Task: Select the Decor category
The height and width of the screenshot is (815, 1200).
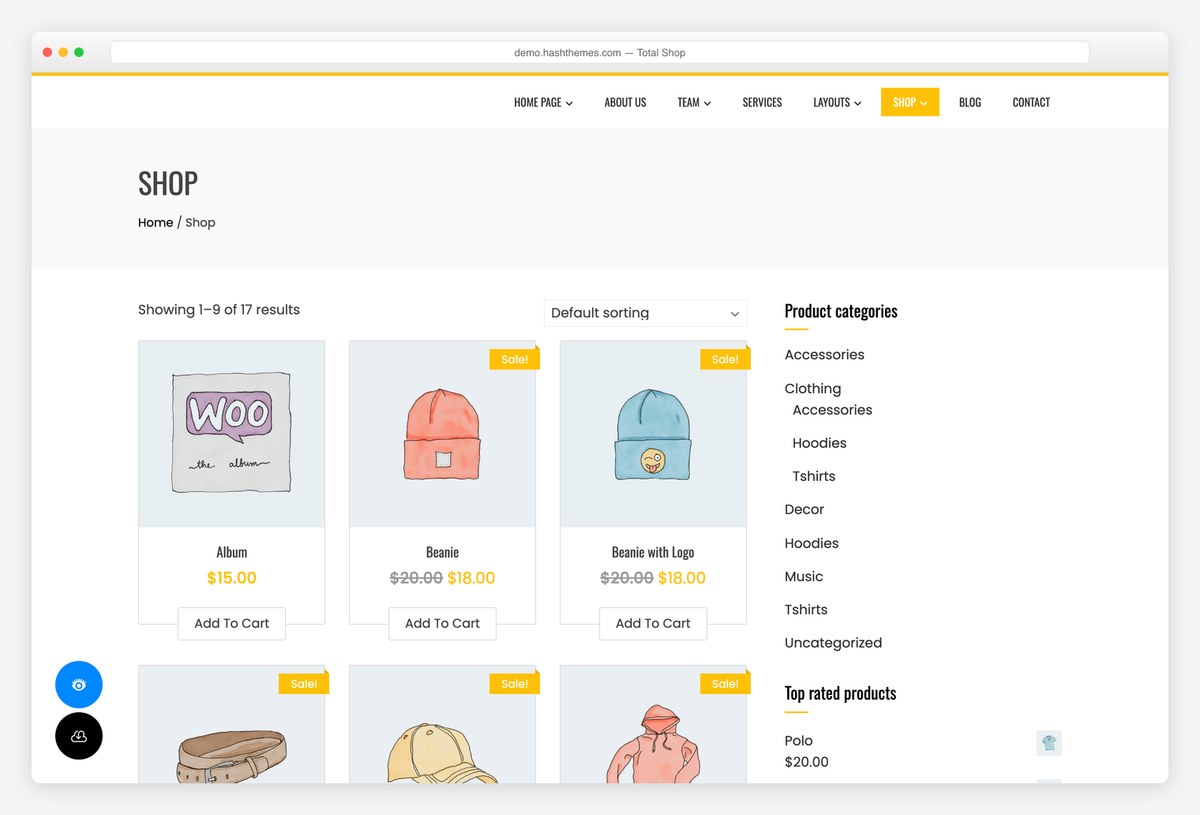Action: (x=804, y=510)
